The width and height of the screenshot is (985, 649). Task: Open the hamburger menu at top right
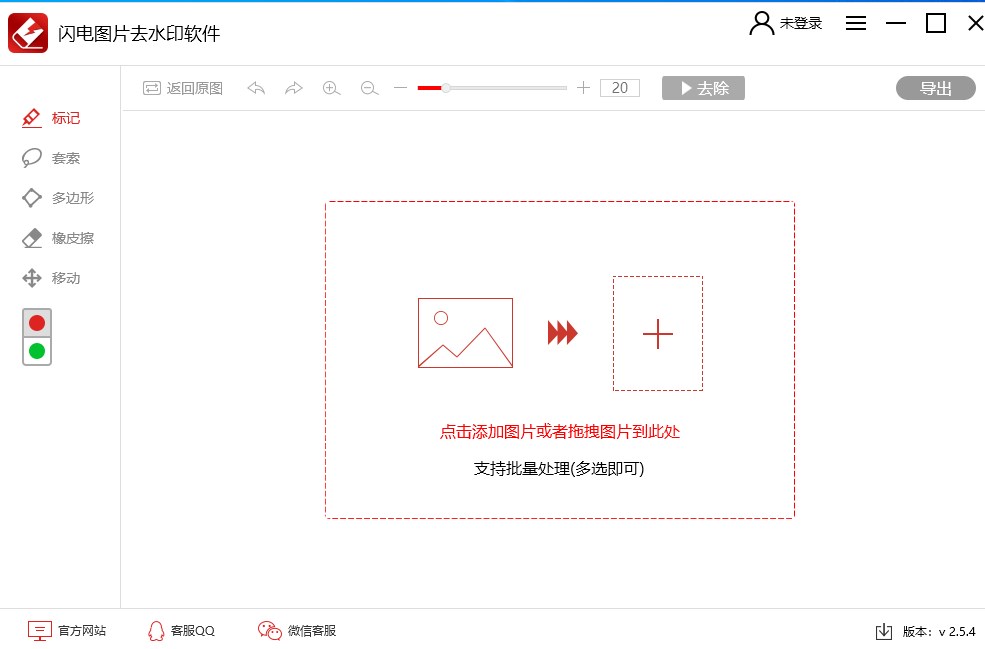click(856, 23)
